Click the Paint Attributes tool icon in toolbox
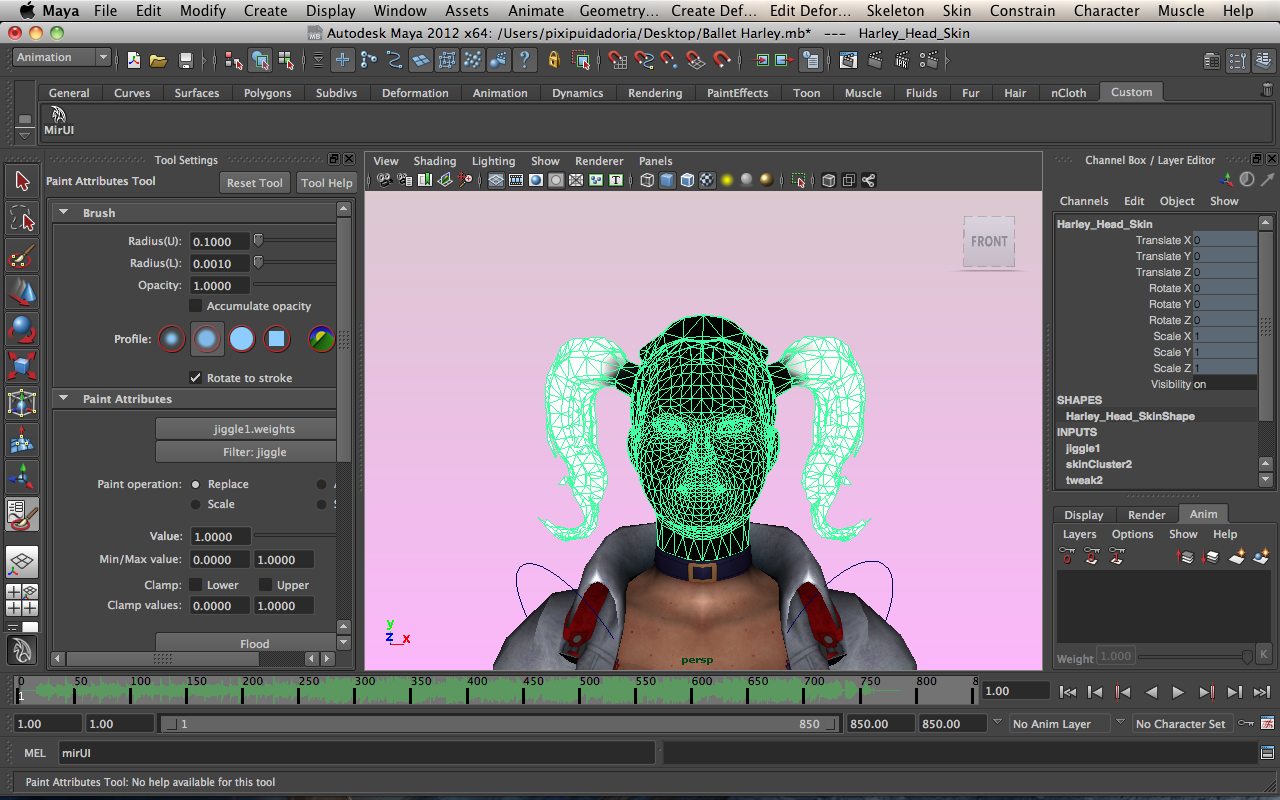This screenshot has height=800, width=1280. tap(22, 514)
